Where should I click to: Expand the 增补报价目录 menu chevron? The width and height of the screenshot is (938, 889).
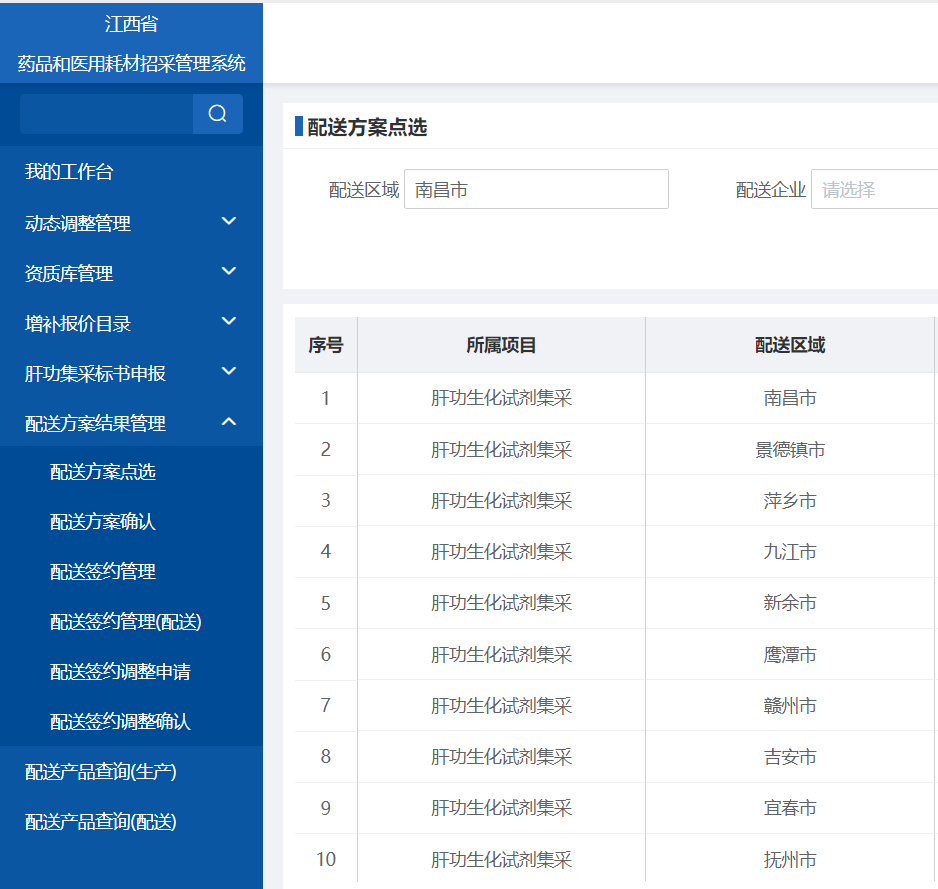(x=229, y=322)
